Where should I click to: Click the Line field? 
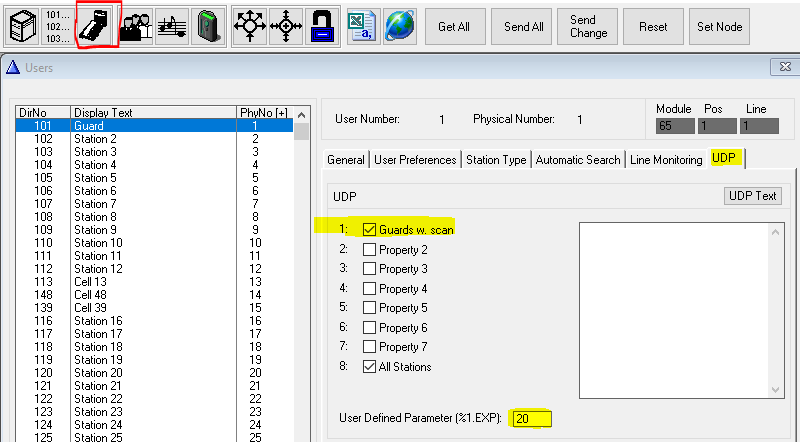click(759, 126)
